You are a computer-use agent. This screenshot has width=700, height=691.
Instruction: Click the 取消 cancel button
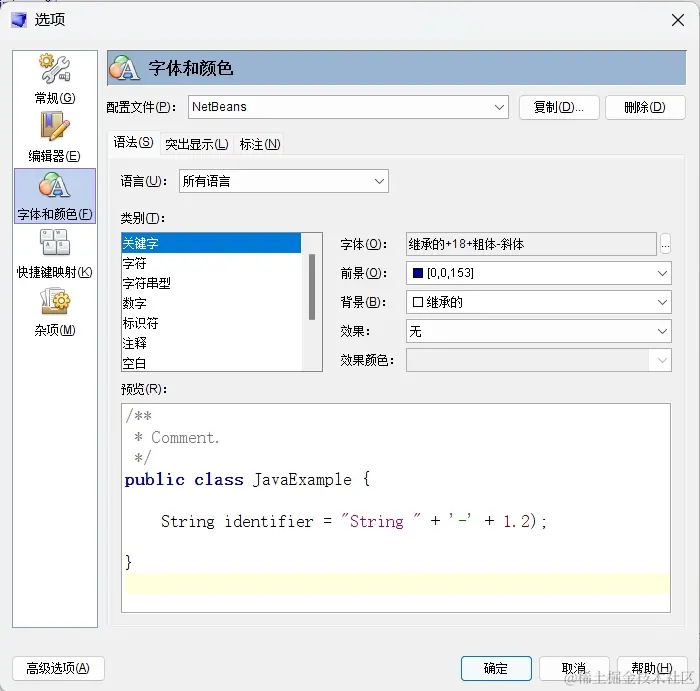click(574, 668)
